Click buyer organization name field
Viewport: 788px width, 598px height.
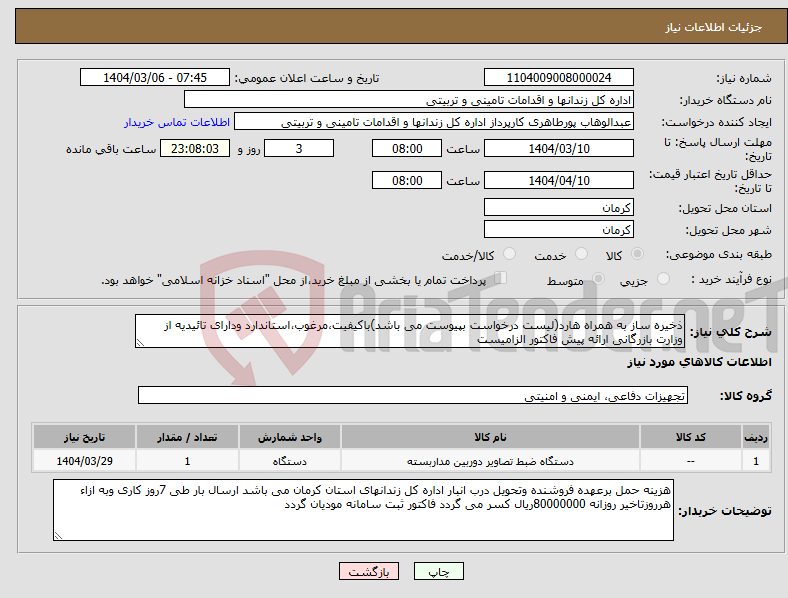(409, 99)
